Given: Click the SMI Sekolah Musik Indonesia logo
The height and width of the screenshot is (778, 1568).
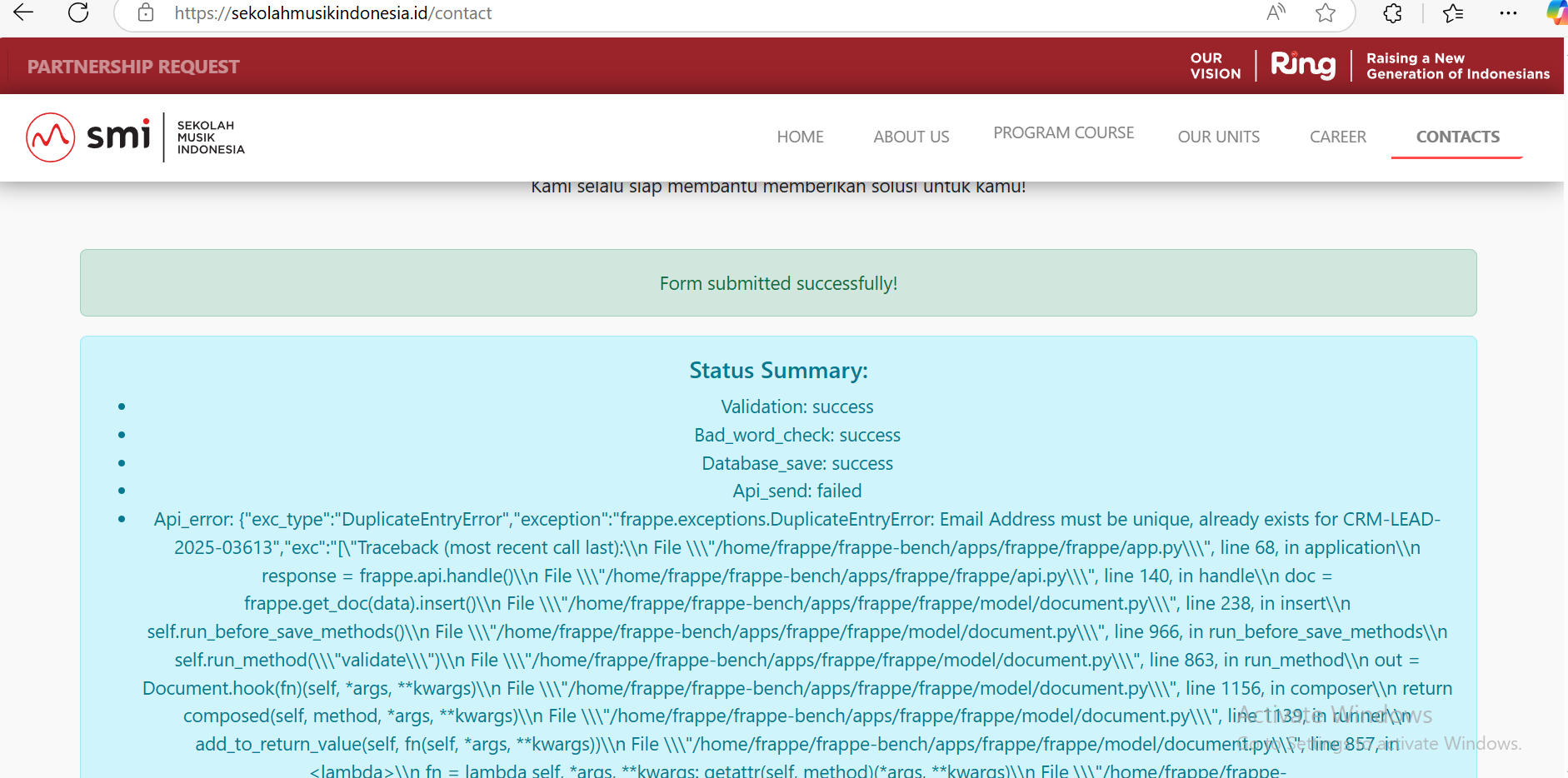Looking at the screenshot, I should pyautogui.click(x=136, y=137).
